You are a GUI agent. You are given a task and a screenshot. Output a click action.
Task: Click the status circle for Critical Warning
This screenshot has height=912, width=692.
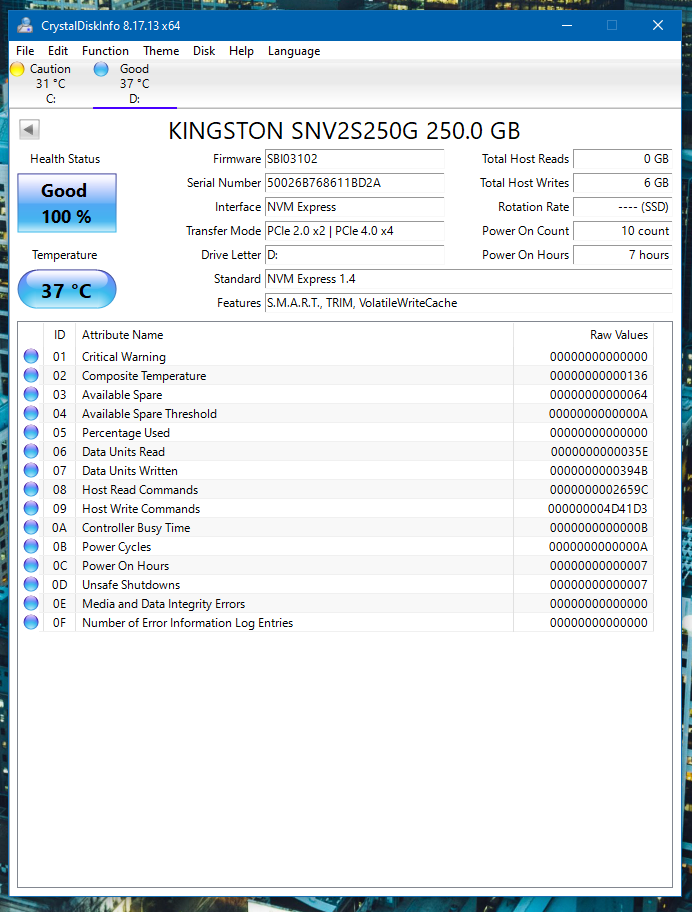tap(31, 356)
